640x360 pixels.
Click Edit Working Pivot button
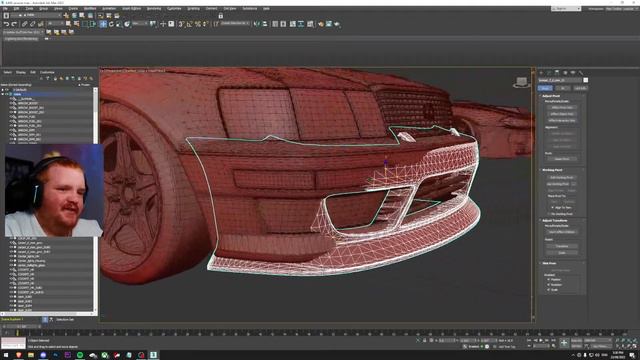pyautogui.click(x=562, y=177)
